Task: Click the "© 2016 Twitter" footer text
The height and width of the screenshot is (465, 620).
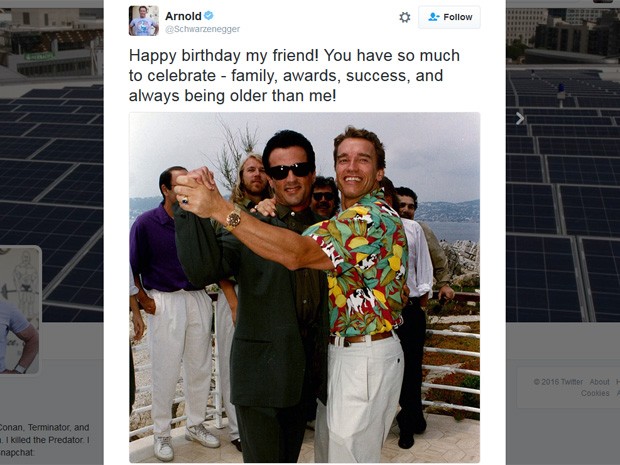Action: pos(557,382)
